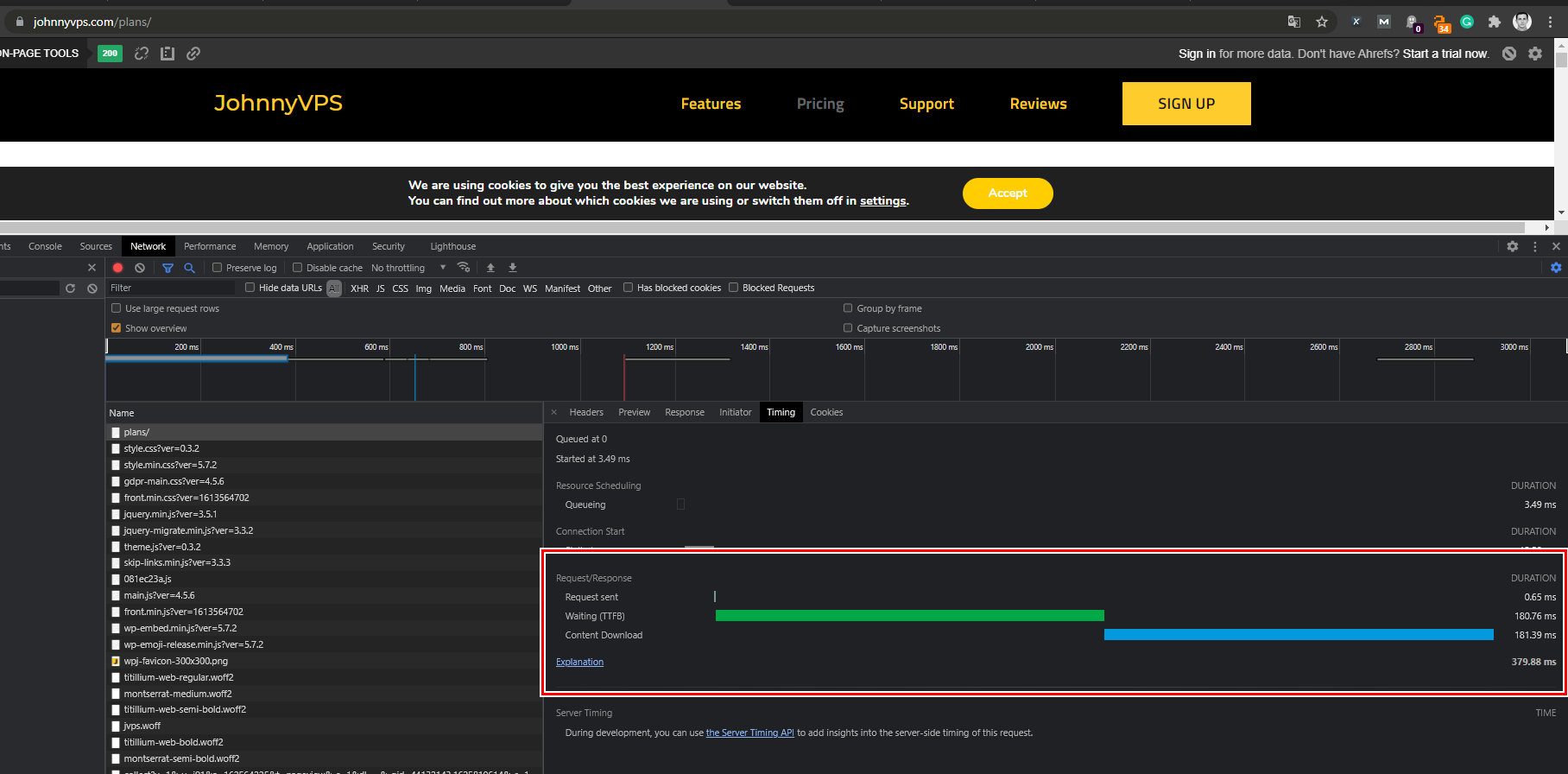Open the Extensions puzzle icon

pos(1495,22)
